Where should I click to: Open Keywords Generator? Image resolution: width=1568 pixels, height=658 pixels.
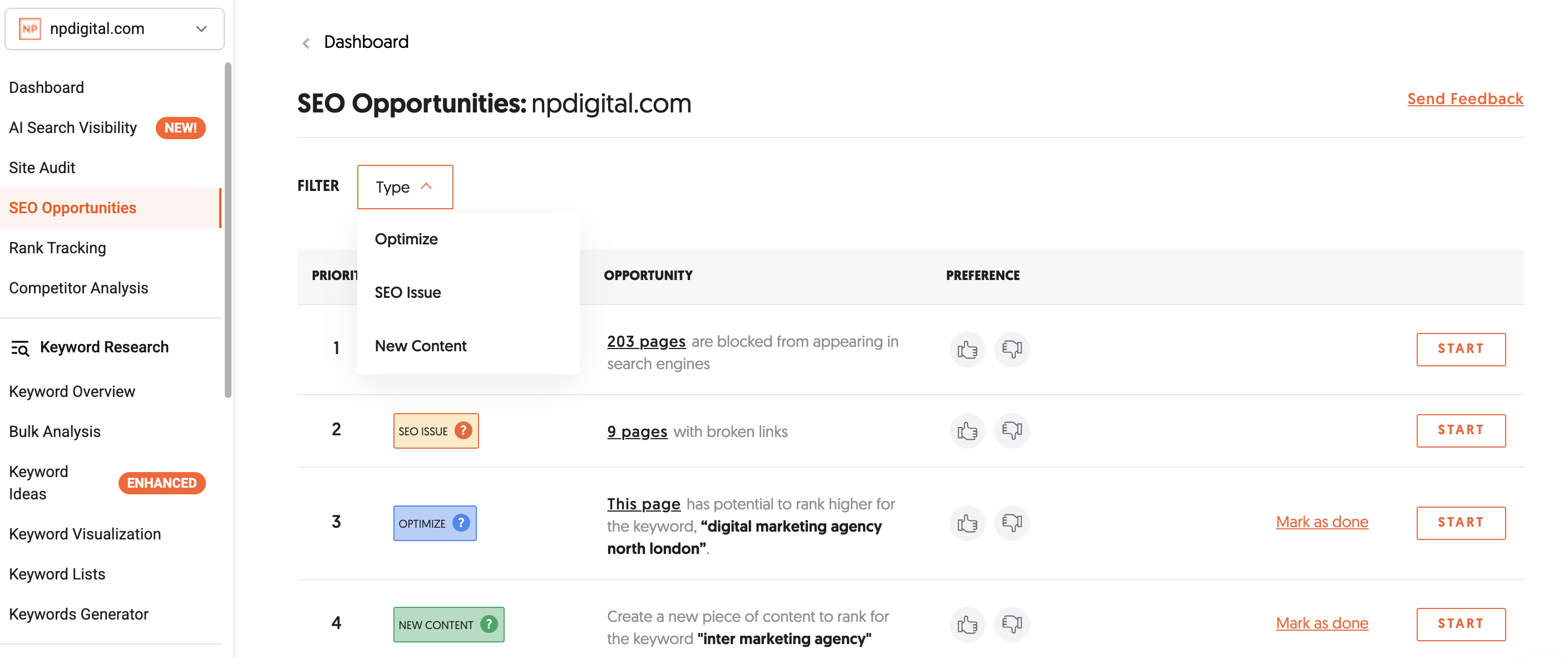78,614
